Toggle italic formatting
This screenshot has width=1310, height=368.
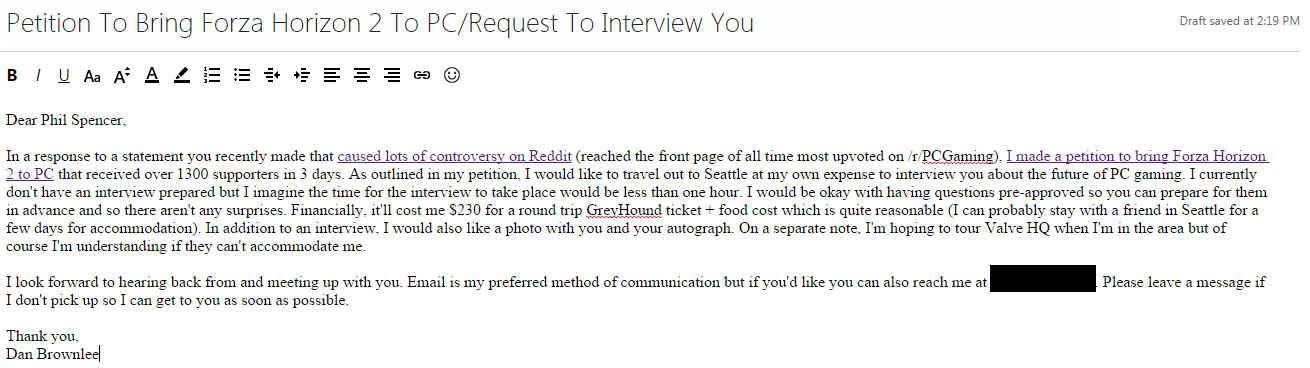click(x=38, y=75)
